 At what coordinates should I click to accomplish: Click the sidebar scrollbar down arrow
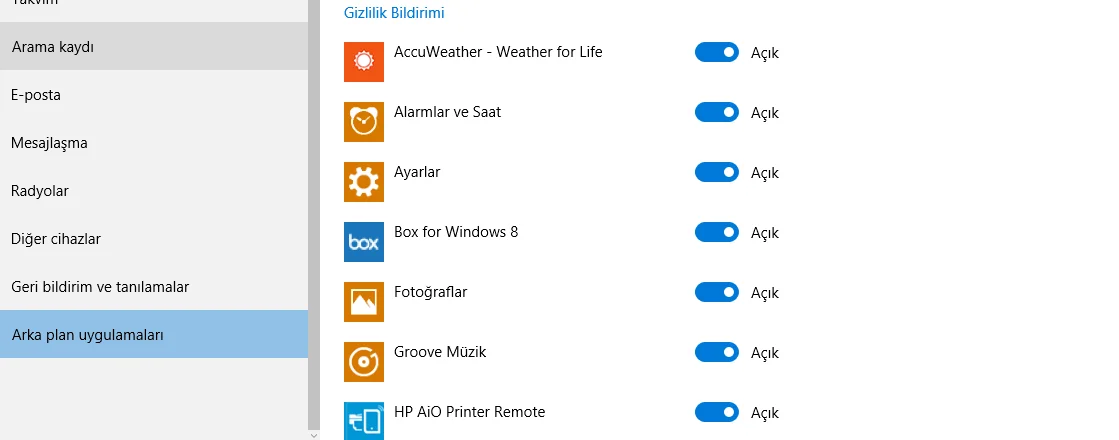coord(314,434)
